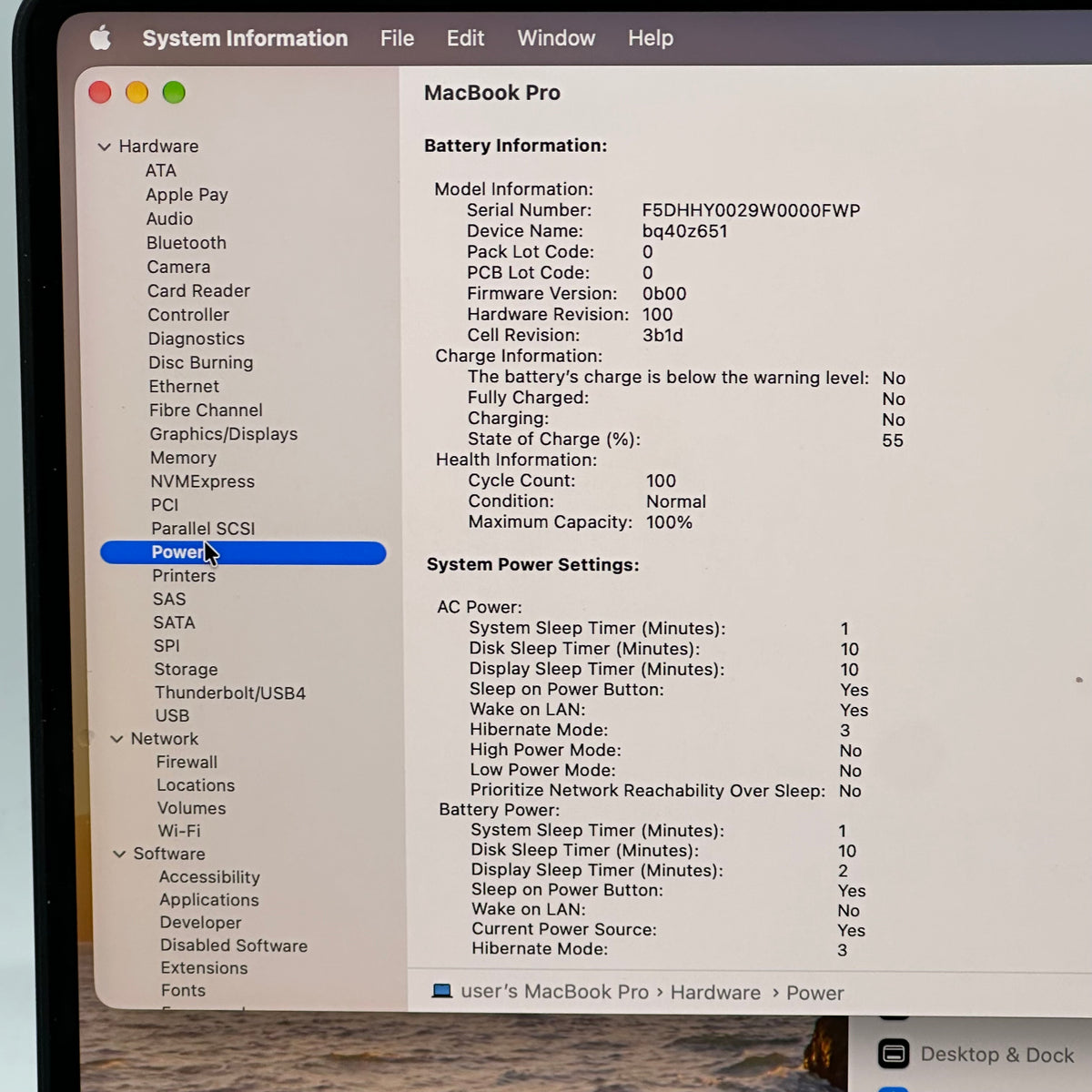This screenshot has width=1092, height=1092.
Task: Select Disabled Software in the sidebar
Action: click(234, 945)
